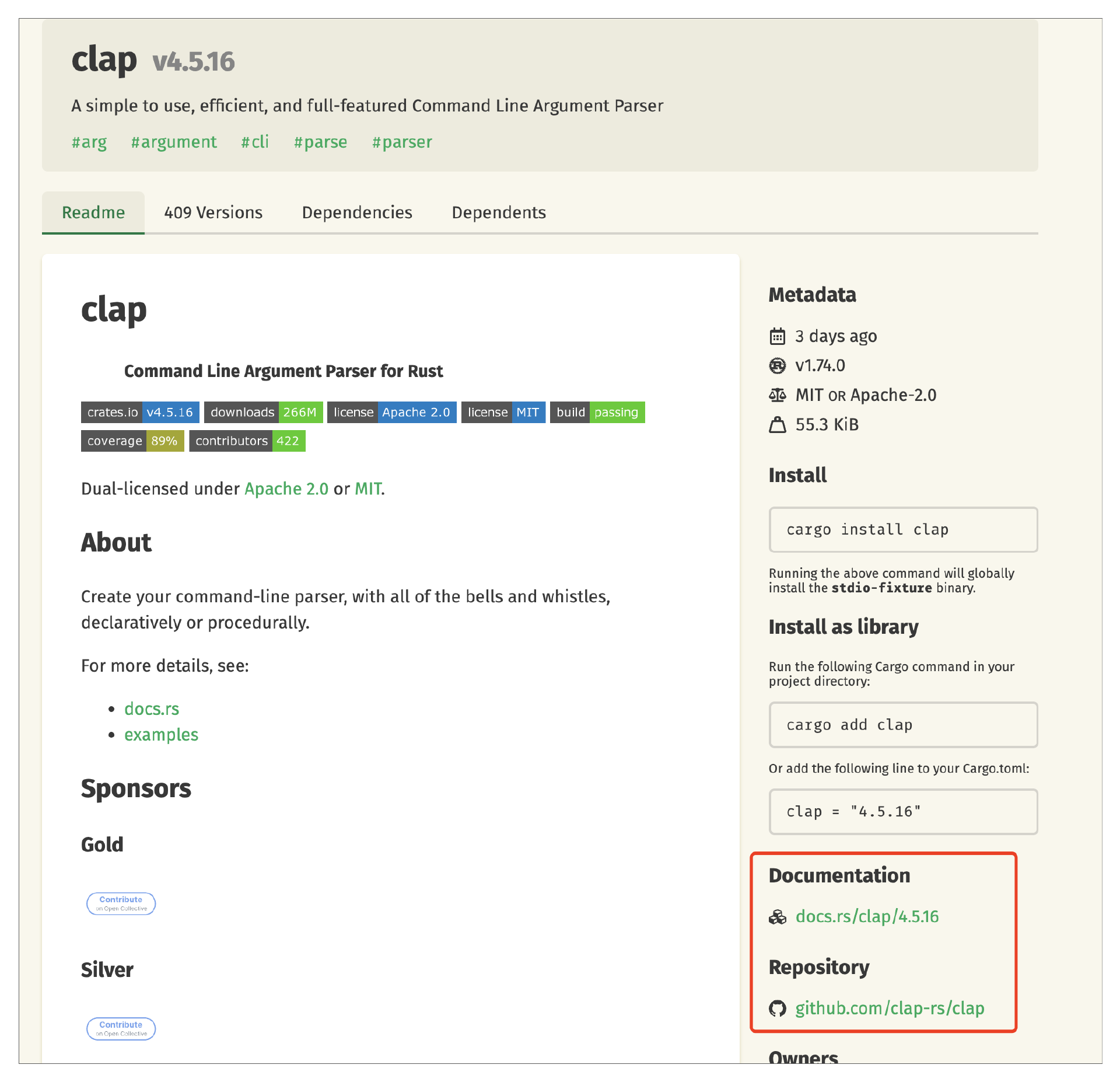Click the docs.rs cubes icon
This screenshot has height=1082, width=1120.
777,917
